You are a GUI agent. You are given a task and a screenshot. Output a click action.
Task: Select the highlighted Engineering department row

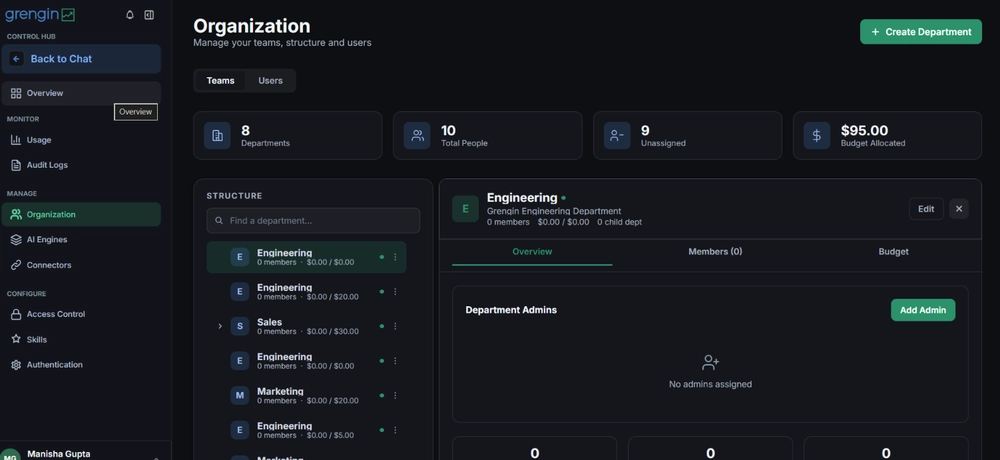306,257
